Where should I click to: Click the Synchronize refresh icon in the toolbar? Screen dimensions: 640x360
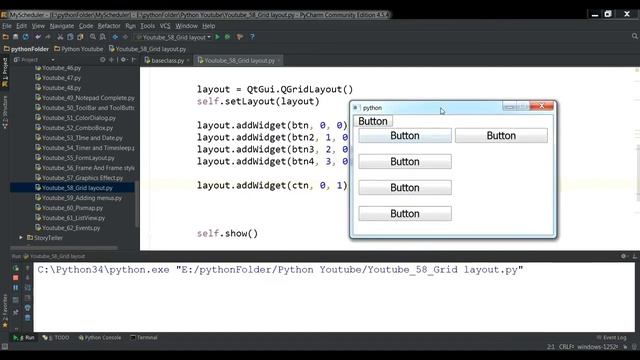coord(26,37)
